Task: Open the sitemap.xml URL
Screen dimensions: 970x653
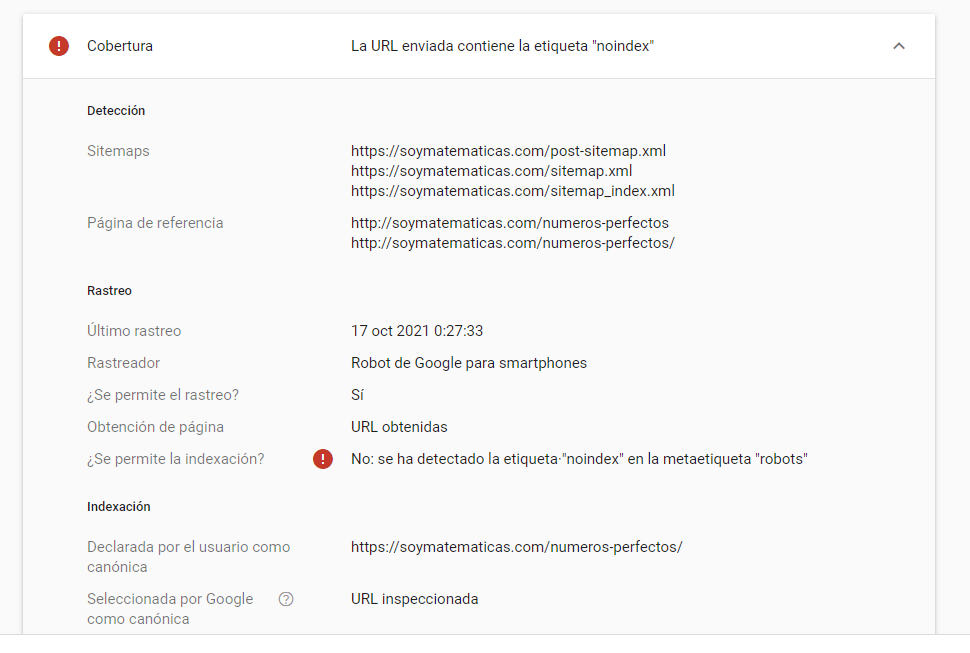Action: click(x=491, y=171)
